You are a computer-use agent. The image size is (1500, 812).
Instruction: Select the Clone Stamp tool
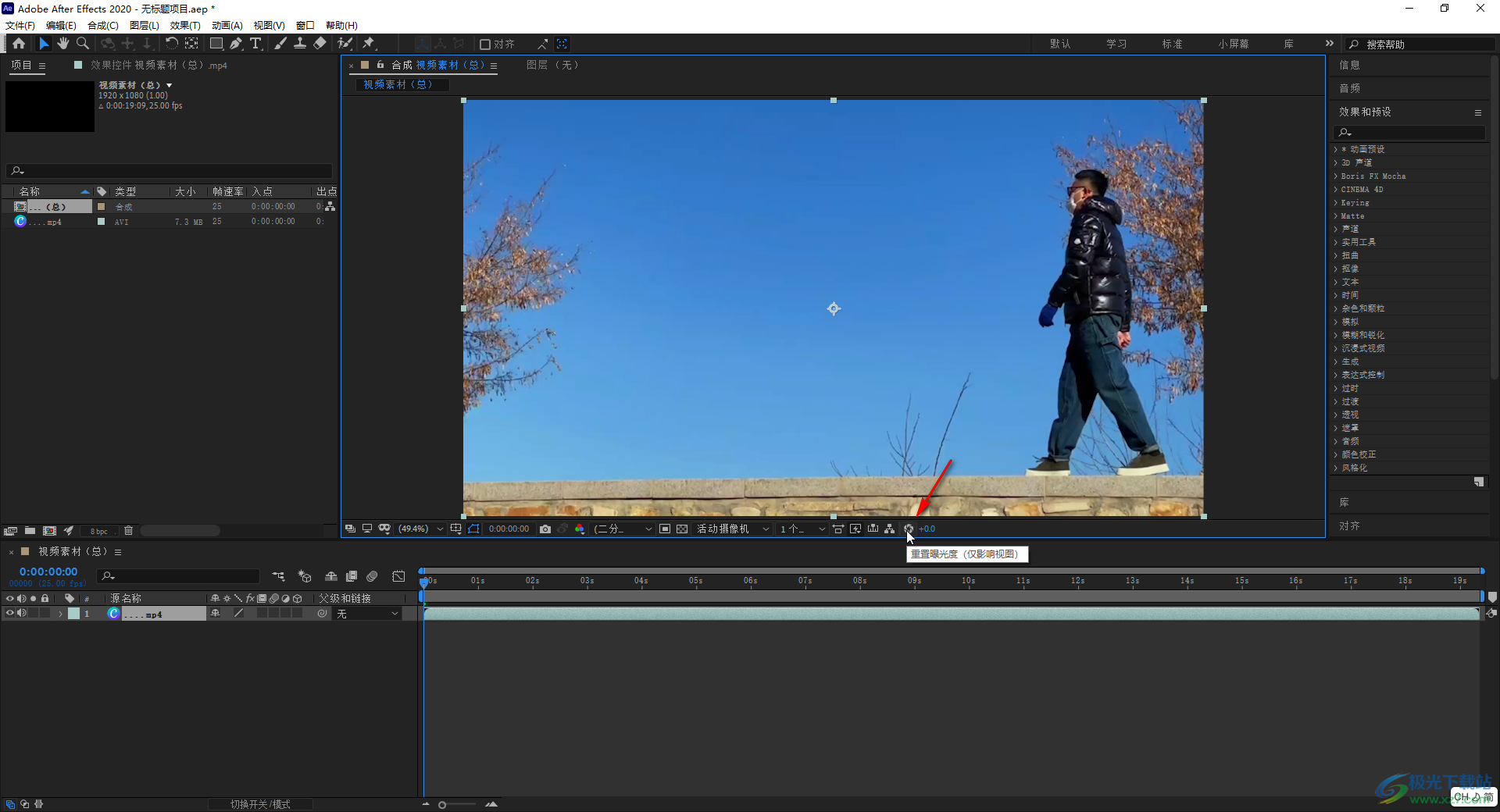tap(300, 44)
